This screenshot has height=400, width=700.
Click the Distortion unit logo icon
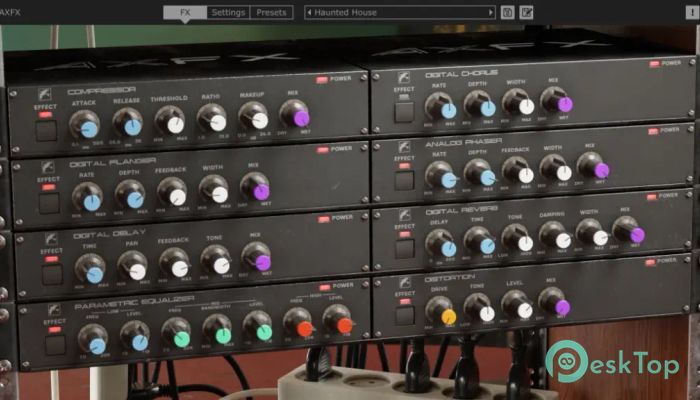(404, 282)
